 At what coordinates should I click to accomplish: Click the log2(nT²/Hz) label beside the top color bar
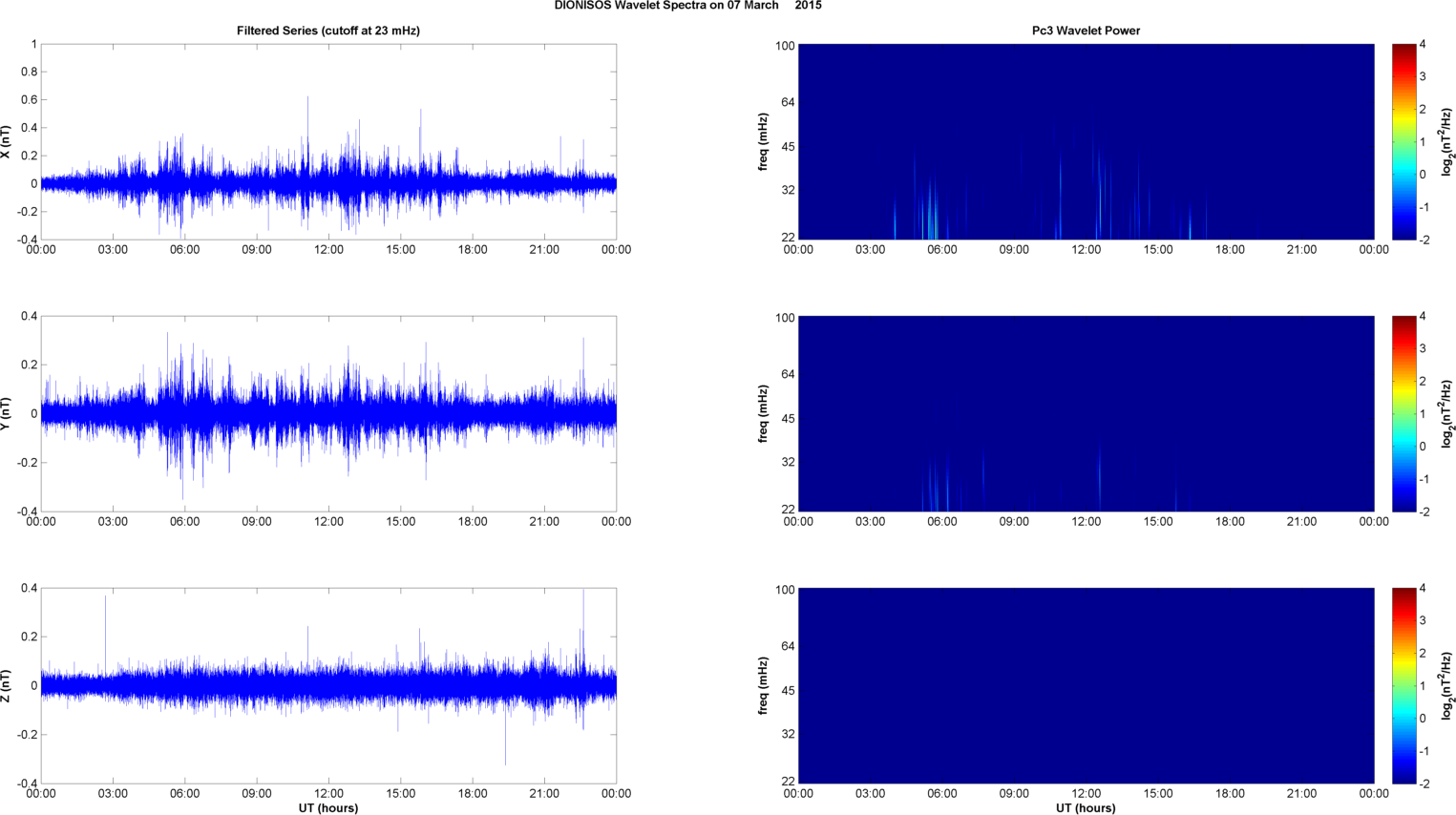tap(1447, 142)
